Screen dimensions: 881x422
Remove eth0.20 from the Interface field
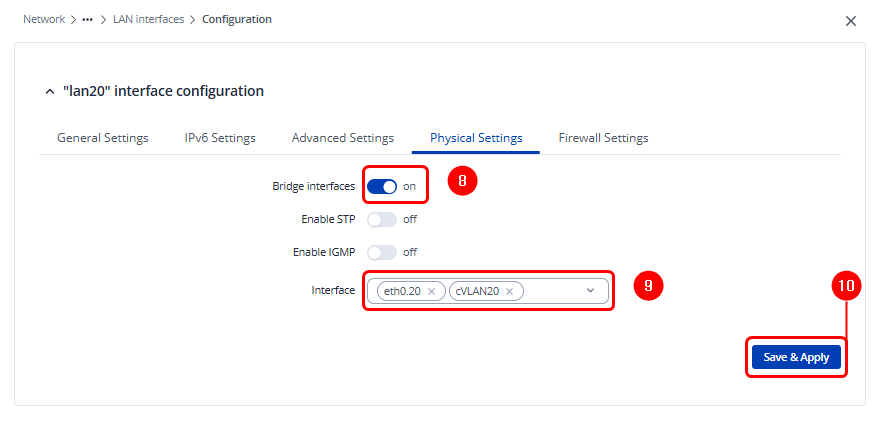pos(431,291)
